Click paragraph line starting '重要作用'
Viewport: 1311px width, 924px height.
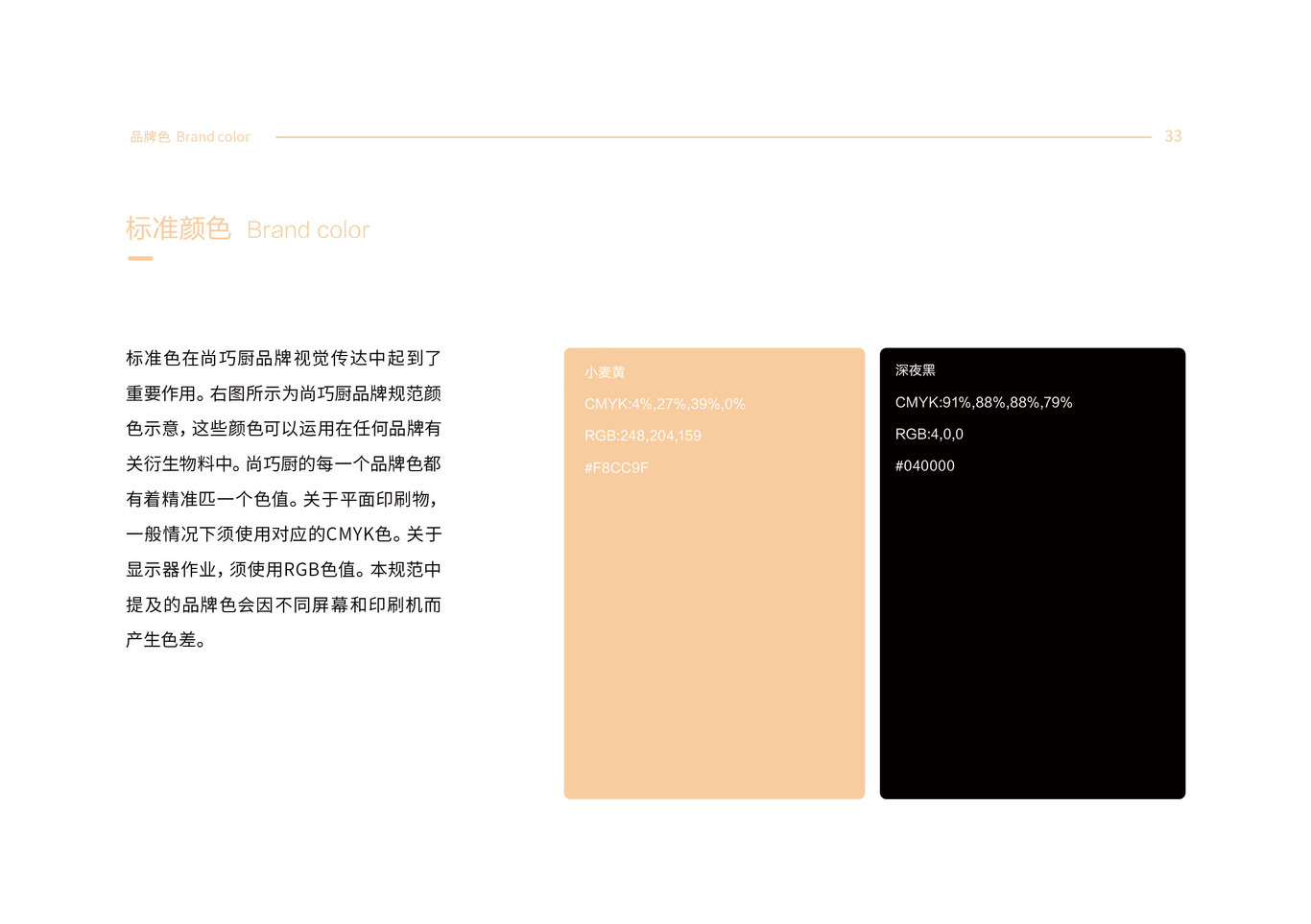pos(283,393)
